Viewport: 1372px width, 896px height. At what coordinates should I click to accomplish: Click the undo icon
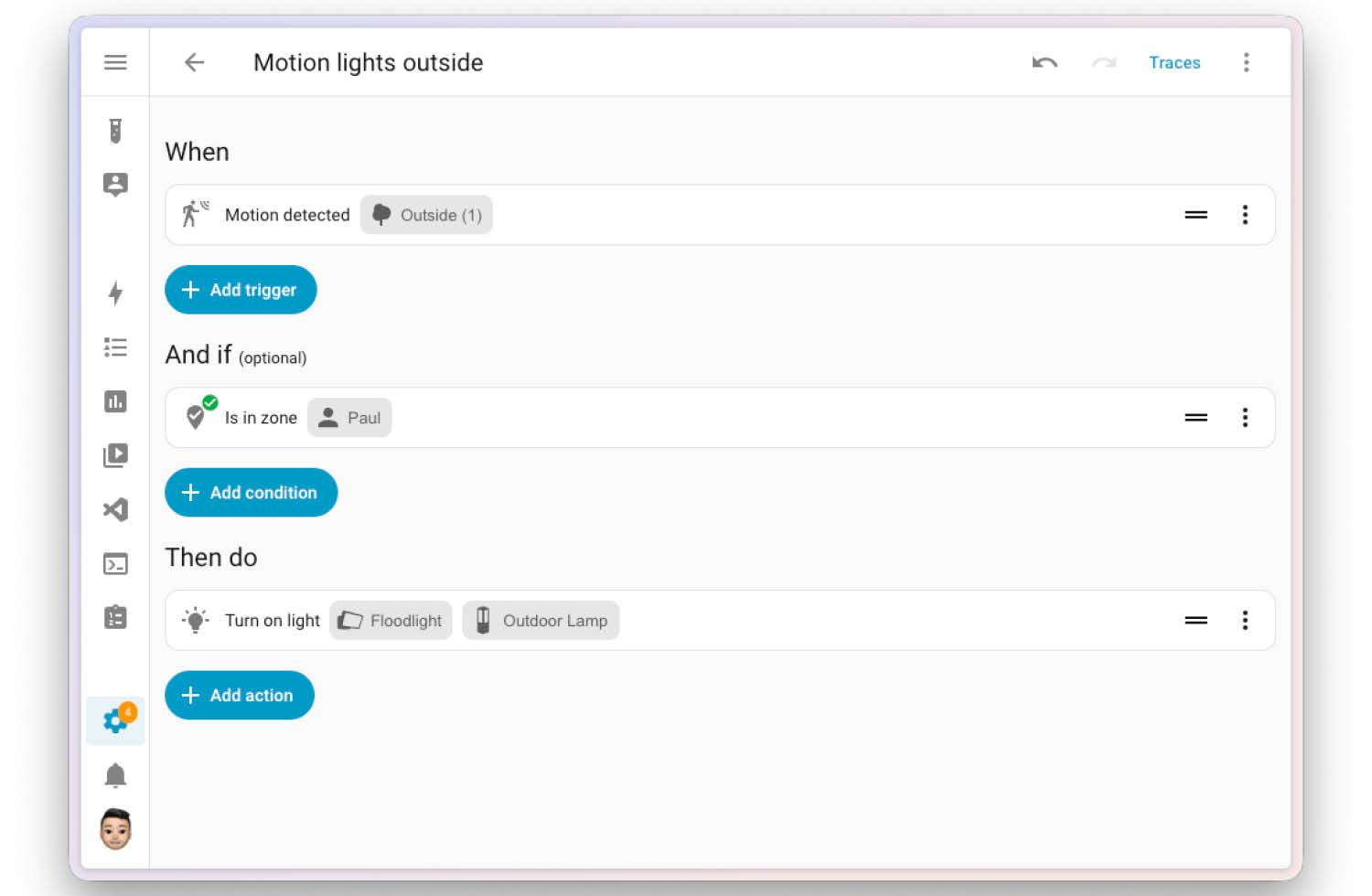(1045, 62)
